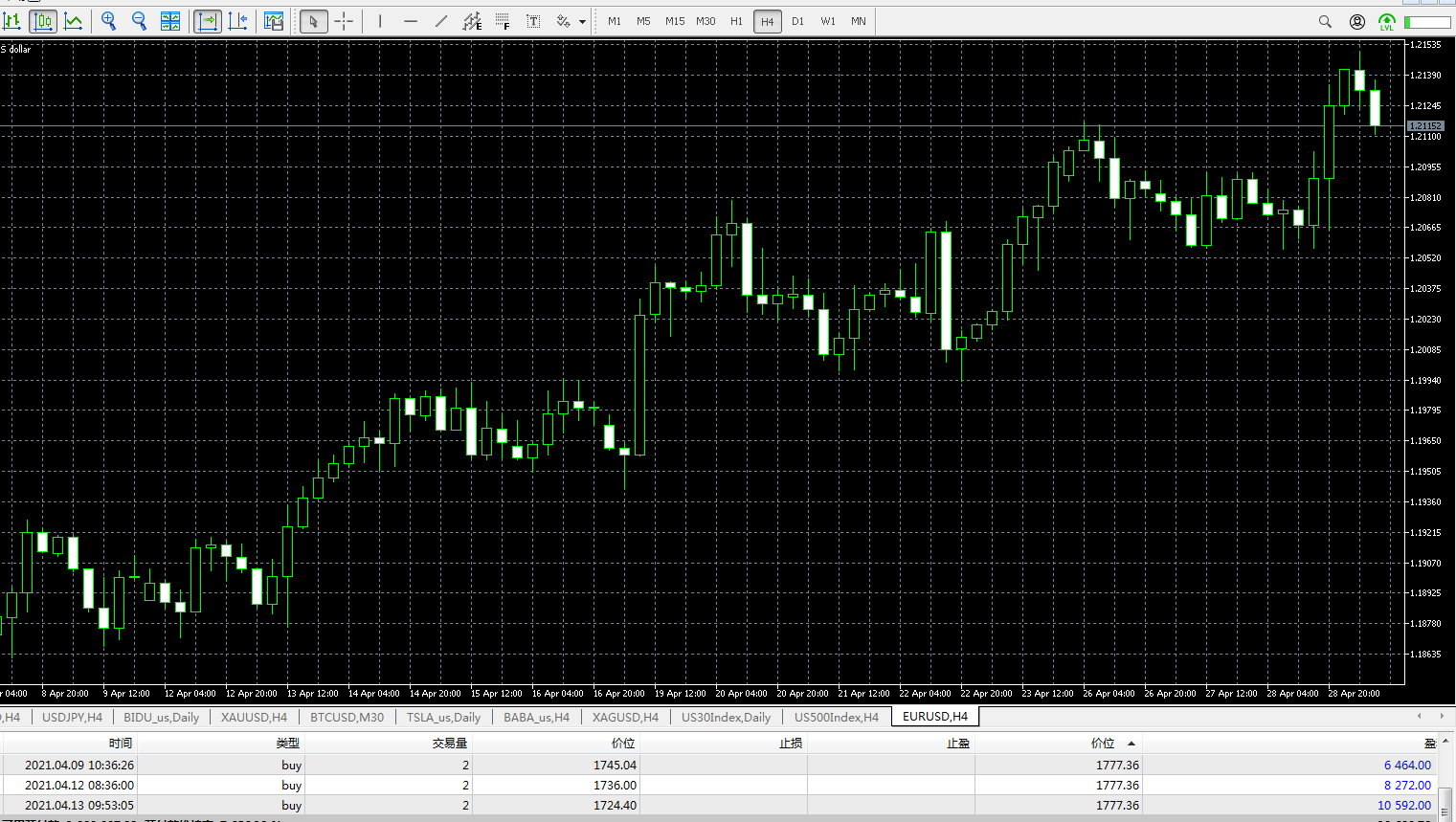Viewport: 1456px width, 822px height.
Task: Draw a horizontal line
Action: click(411, 21)
